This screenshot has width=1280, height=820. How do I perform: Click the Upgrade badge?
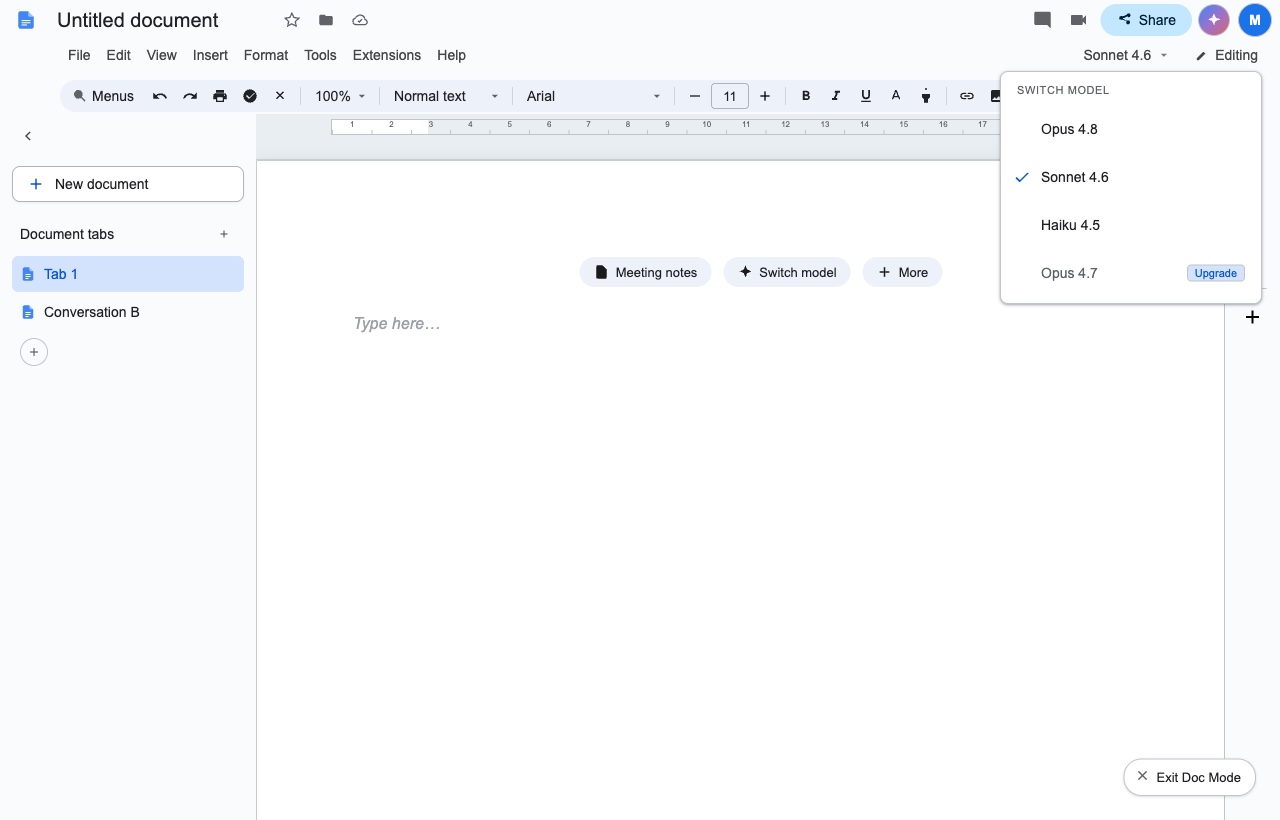coord(1216,273)
